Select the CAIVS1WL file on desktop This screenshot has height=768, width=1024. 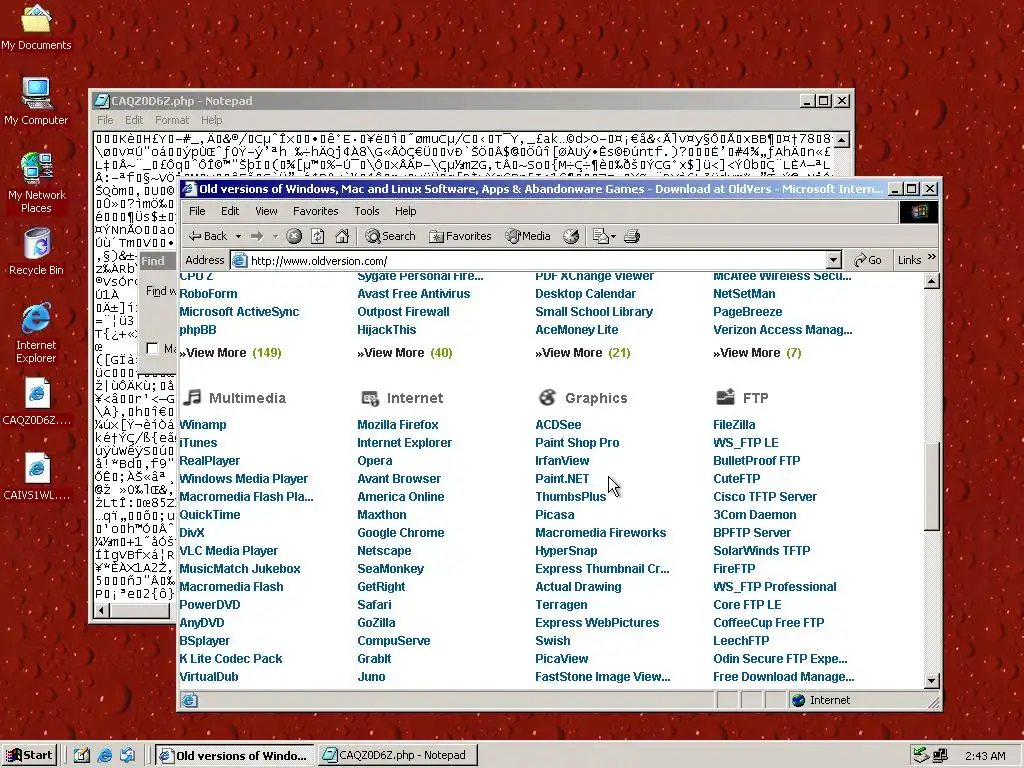37,477
